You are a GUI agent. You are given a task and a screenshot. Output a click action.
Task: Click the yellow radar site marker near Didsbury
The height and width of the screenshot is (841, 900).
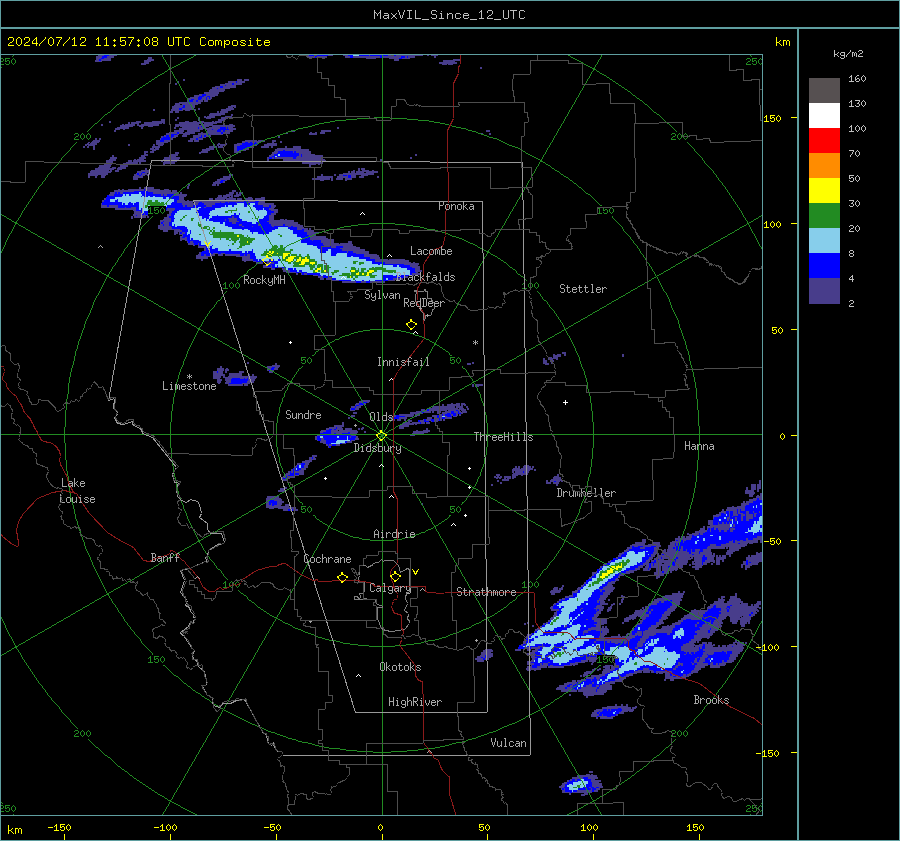[382, 435]
